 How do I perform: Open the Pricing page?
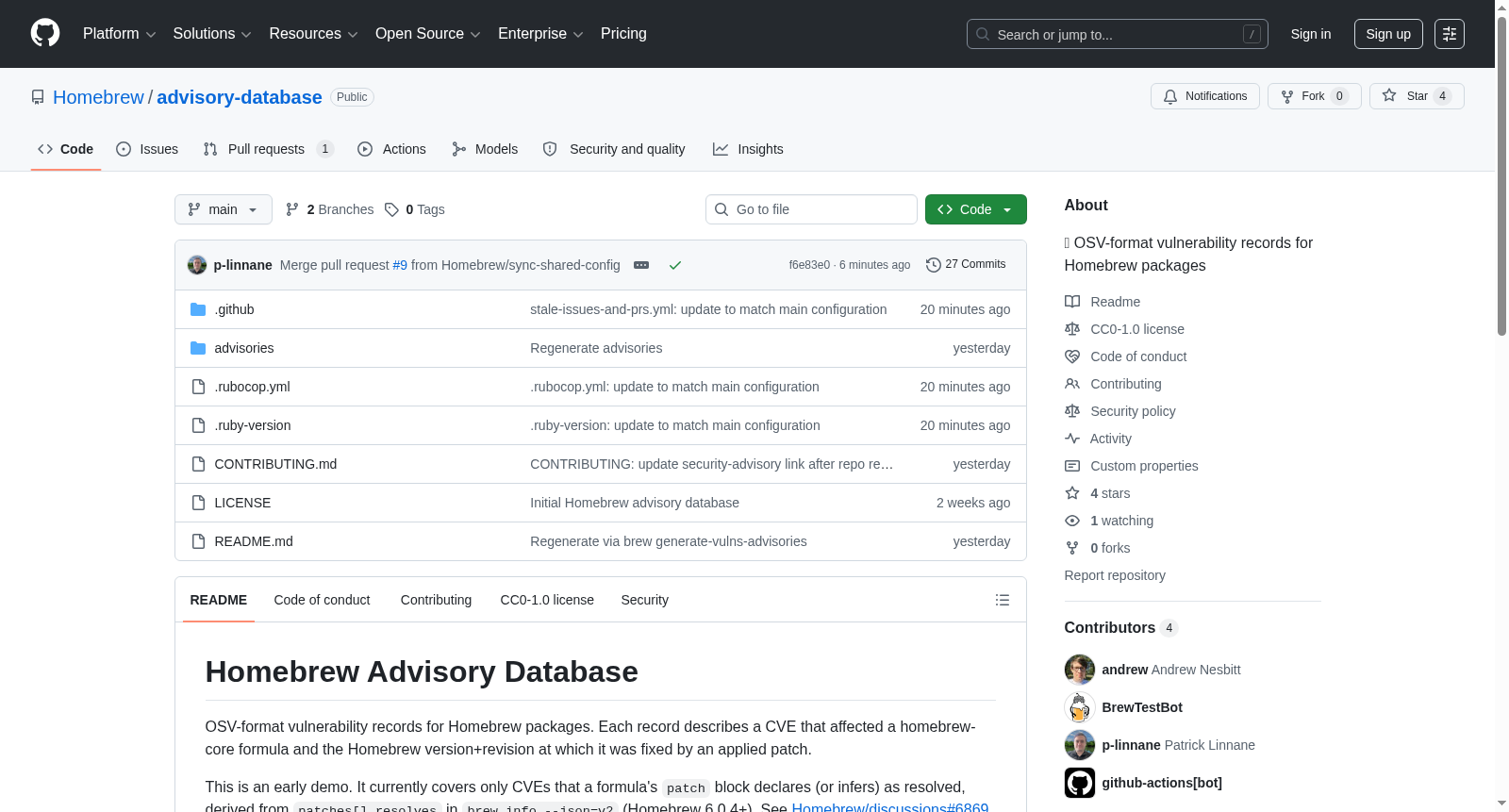coord(623,34)
